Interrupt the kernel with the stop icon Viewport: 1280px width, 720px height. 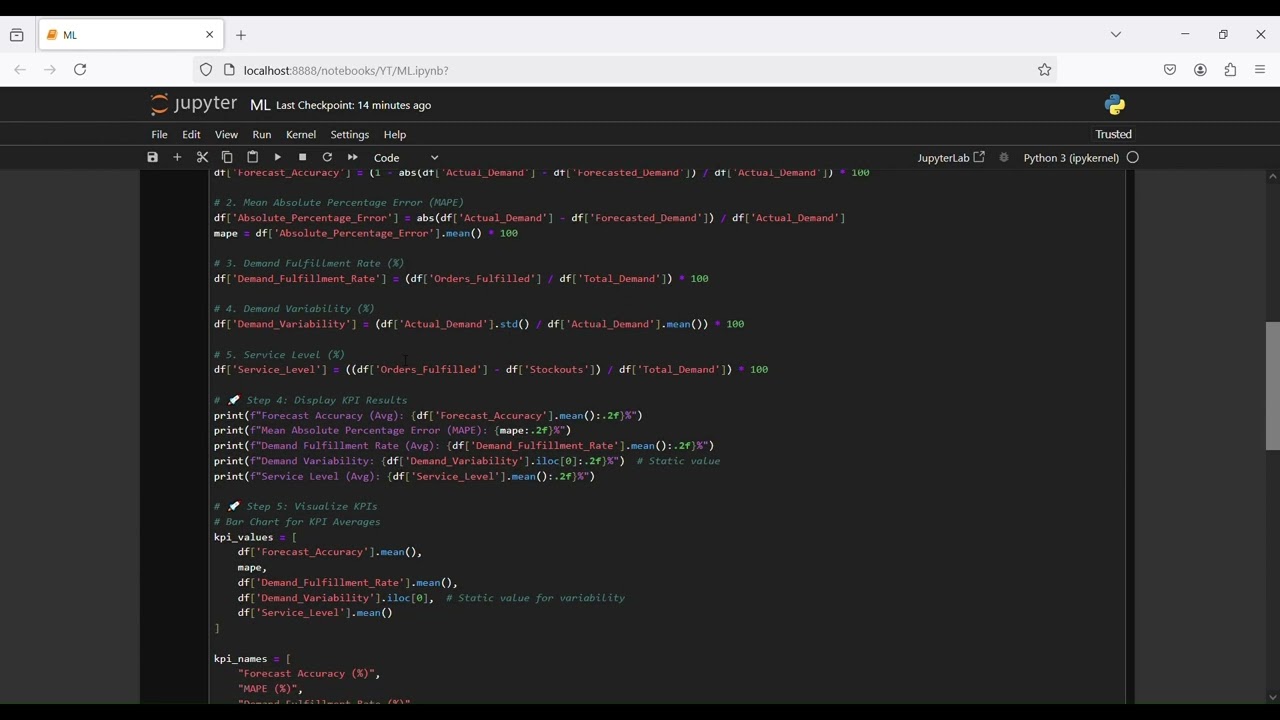tap(303, 158)
